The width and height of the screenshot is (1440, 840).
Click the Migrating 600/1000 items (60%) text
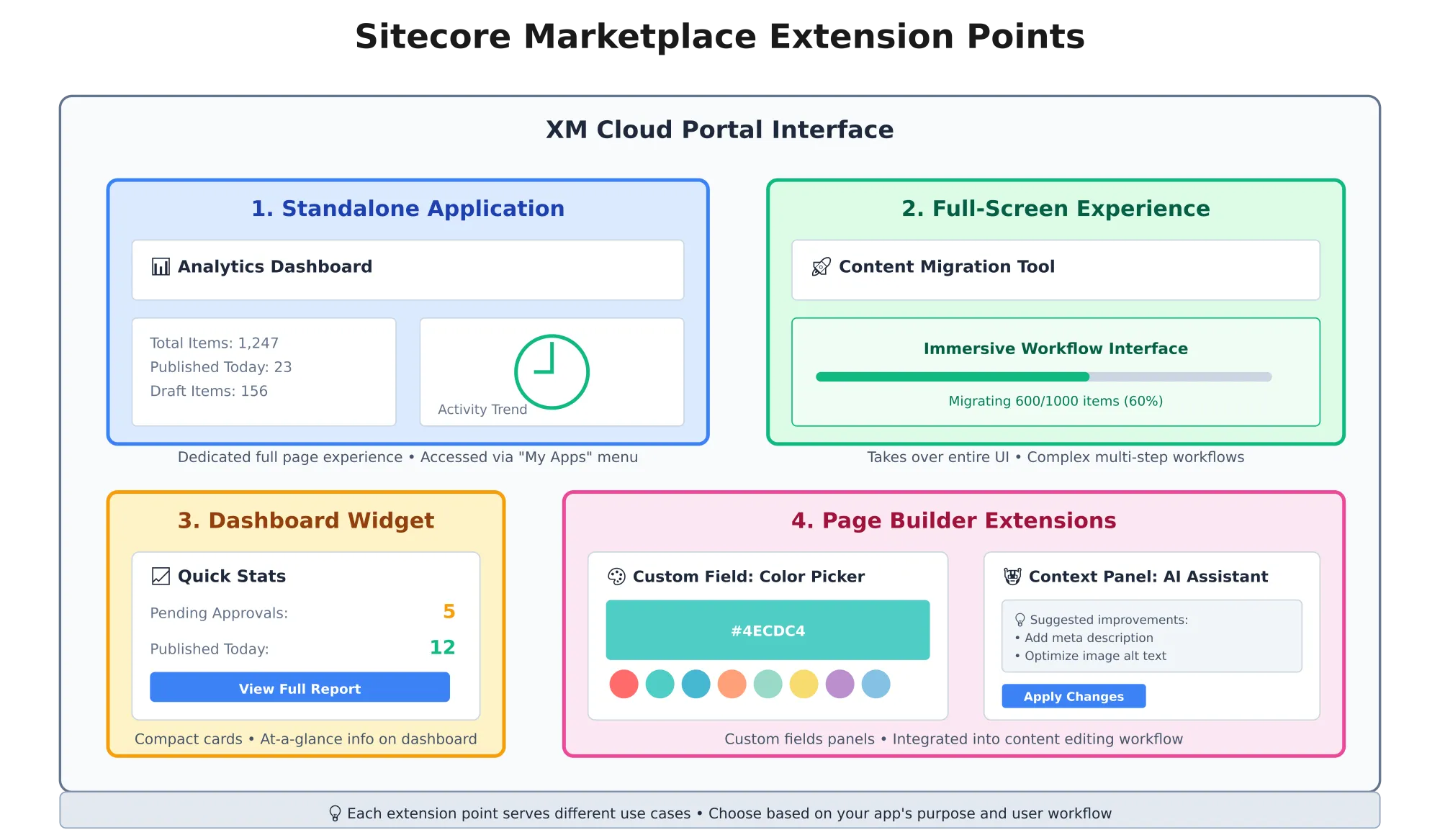(x=1056, y=401)
